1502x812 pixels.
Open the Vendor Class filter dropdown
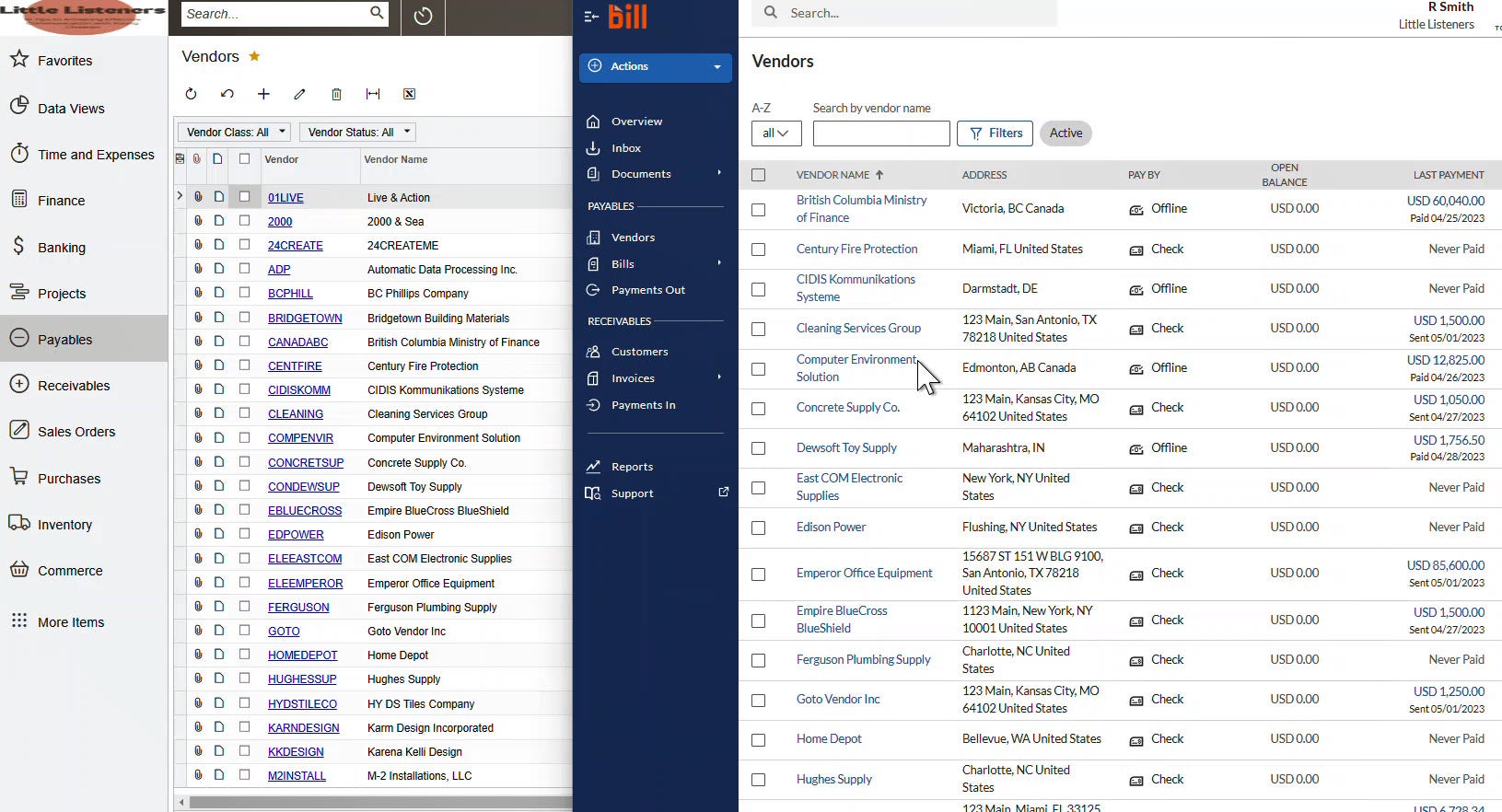click(x=234, y=132)
